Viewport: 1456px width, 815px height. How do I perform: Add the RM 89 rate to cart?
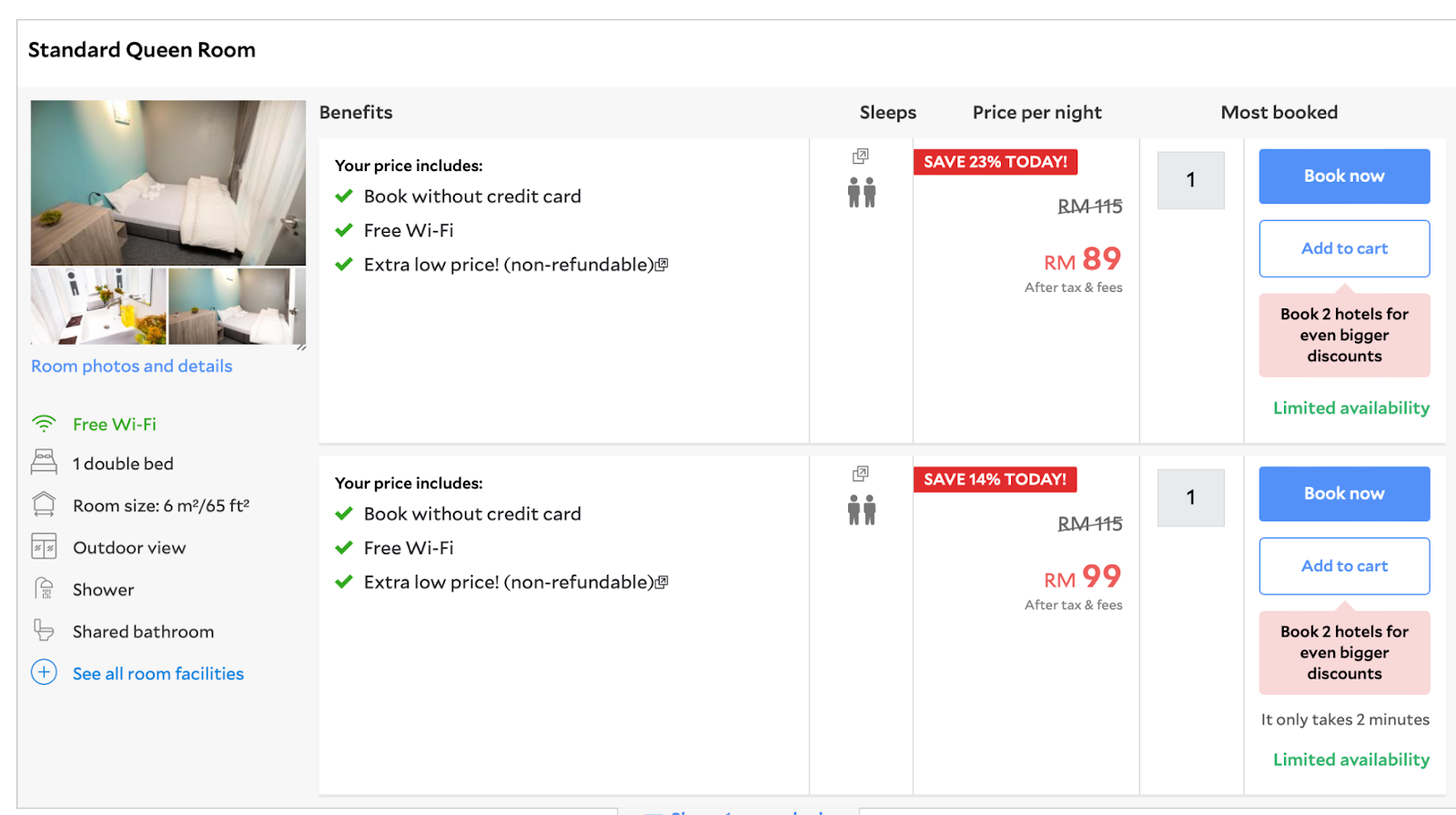[1344, 248]
